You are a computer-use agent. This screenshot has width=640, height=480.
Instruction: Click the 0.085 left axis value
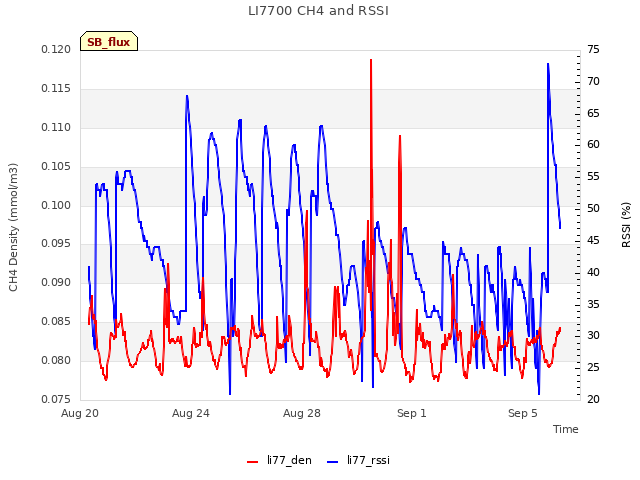click(x=56, y=322)
